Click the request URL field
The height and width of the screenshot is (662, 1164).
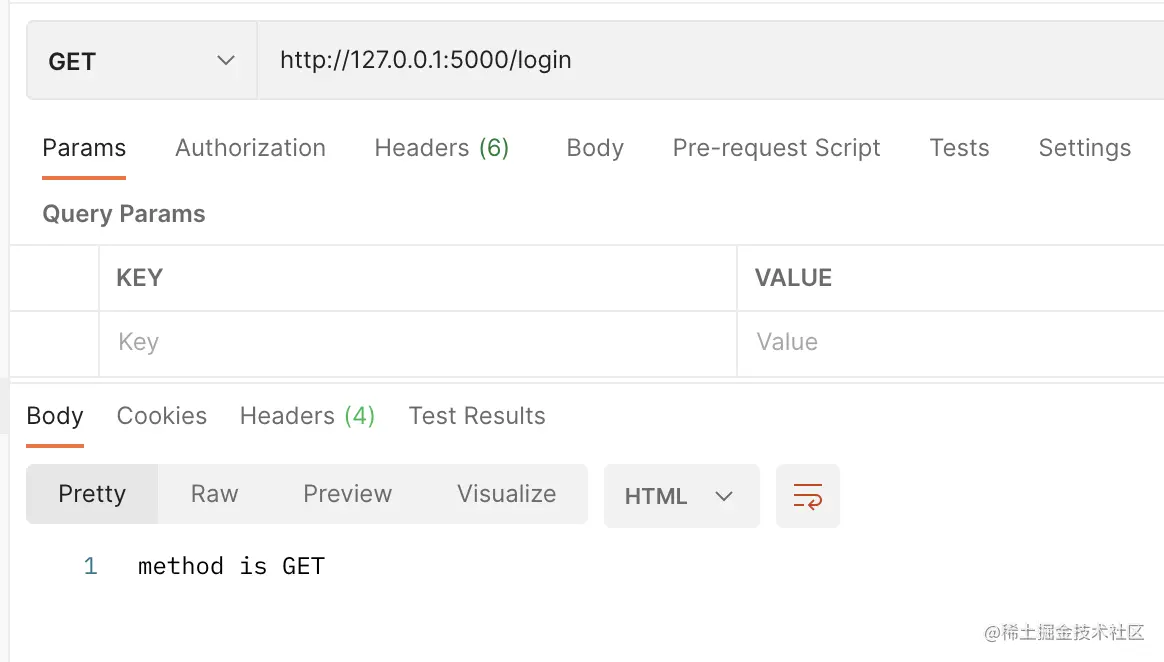coord(700,61)
